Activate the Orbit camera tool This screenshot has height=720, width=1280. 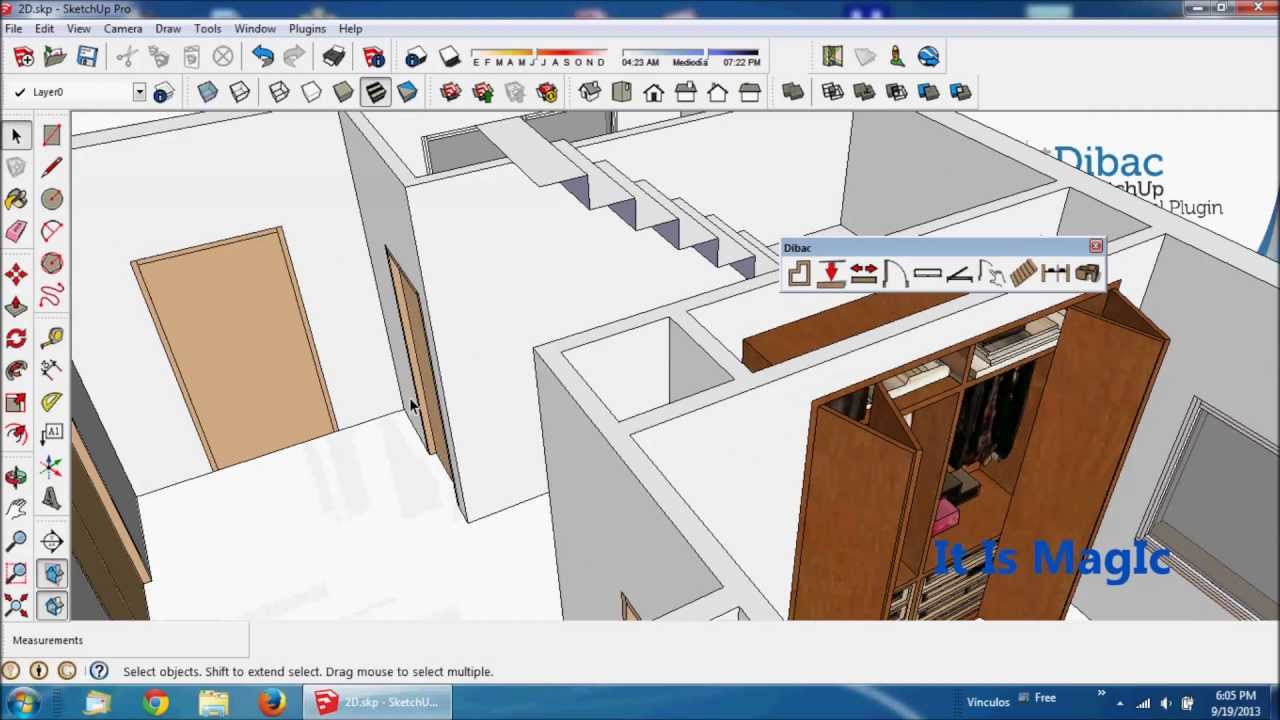pyautogui.click(x=16, y=477)
